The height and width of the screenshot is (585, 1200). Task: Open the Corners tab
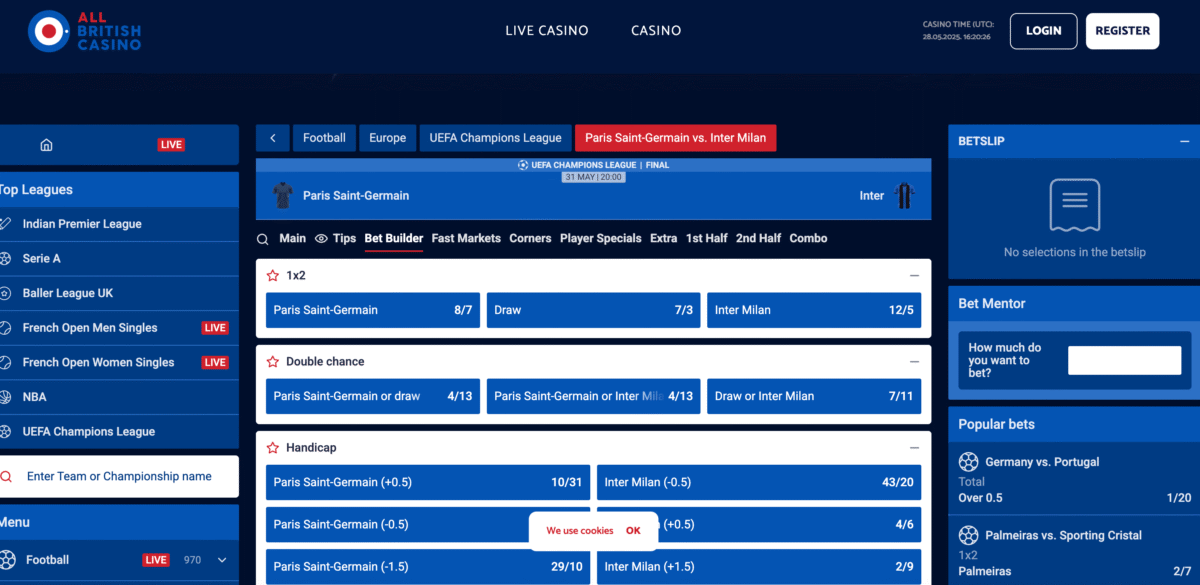click(x=530, y=239)
